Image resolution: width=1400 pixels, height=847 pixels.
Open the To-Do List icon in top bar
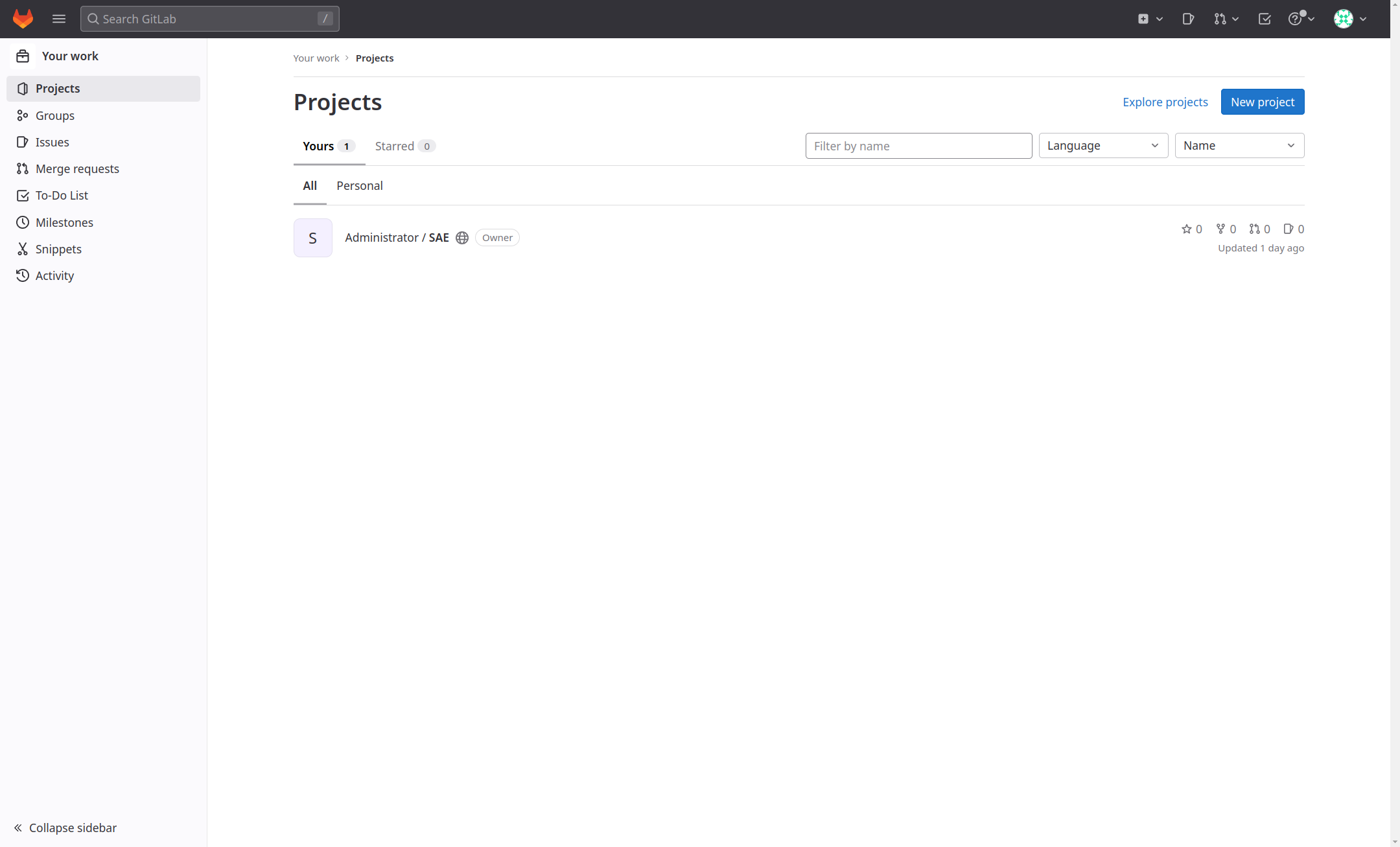[x=1265, y=19]
